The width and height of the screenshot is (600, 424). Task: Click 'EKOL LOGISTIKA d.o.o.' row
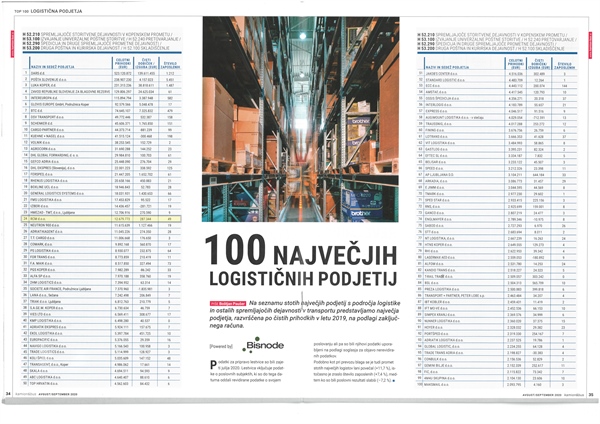coord(101,333)
